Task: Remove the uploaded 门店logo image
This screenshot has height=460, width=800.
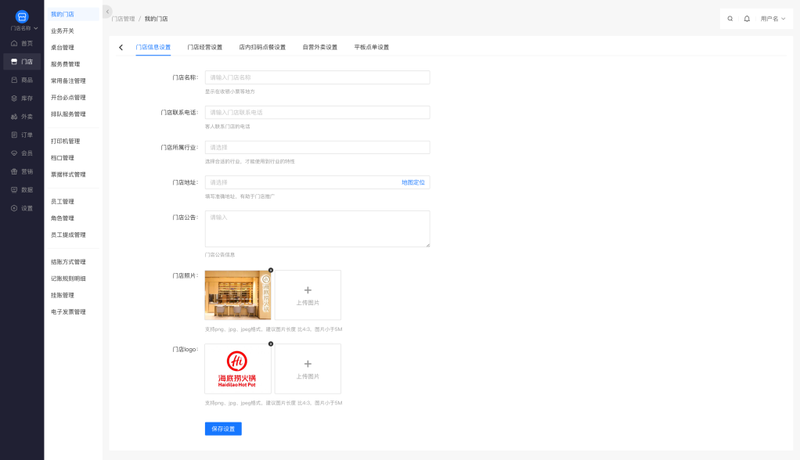Action: [271, 344]
